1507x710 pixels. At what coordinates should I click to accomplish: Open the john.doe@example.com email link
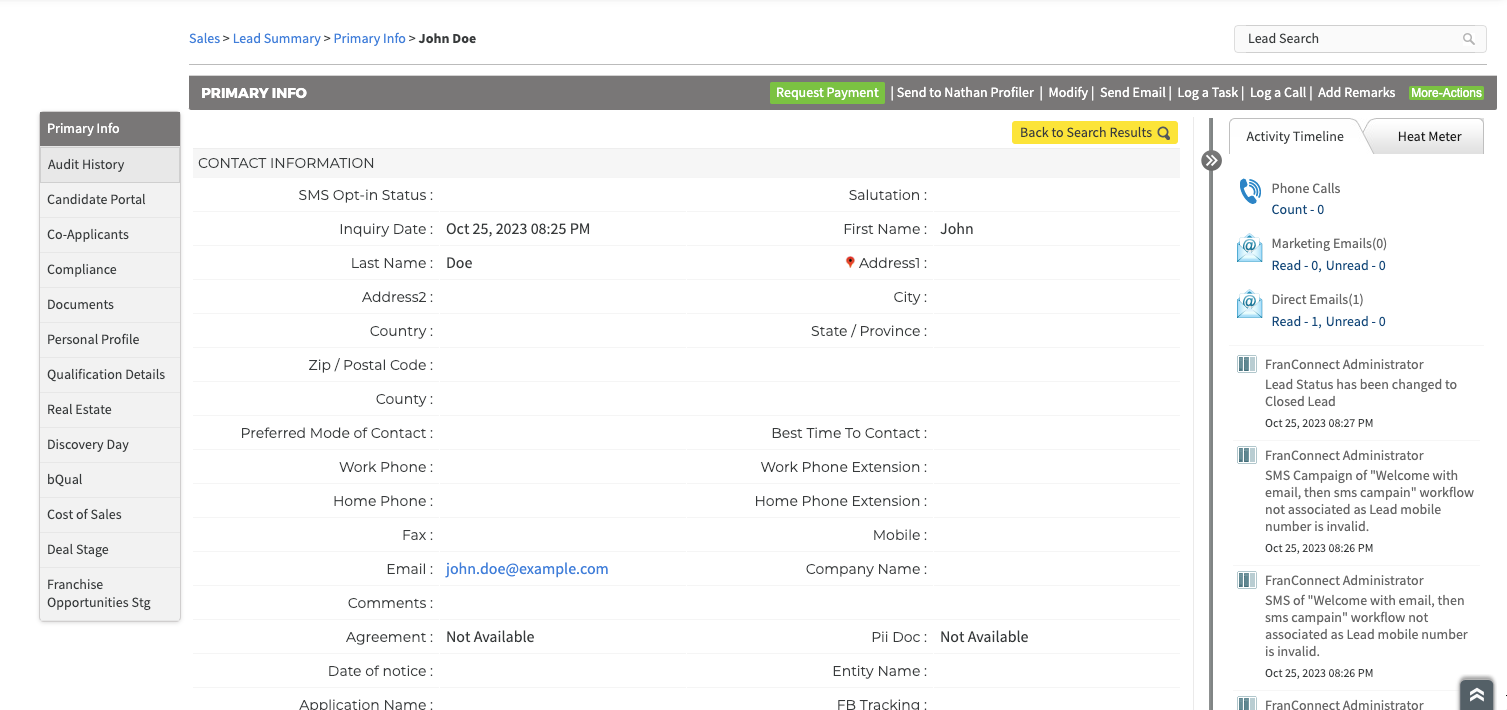coord(527,569)
